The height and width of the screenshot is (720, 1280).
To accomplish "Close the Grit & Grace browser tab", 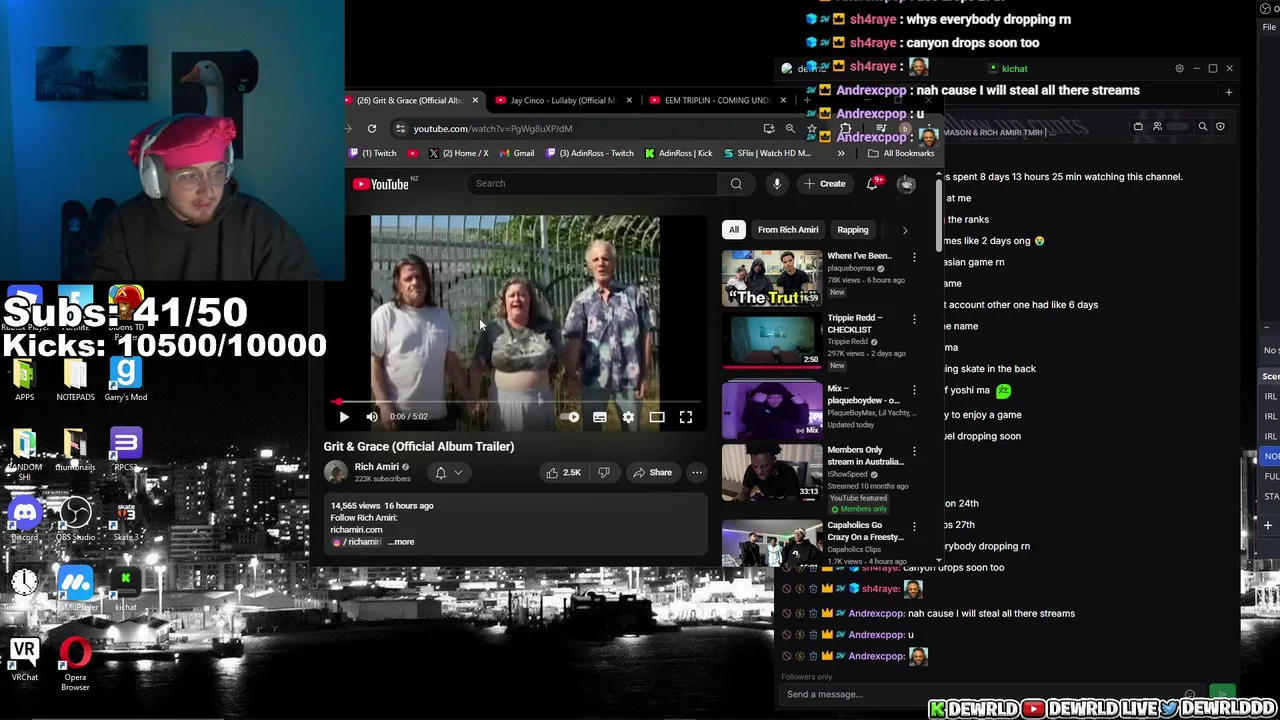I will tap(475, 100).
